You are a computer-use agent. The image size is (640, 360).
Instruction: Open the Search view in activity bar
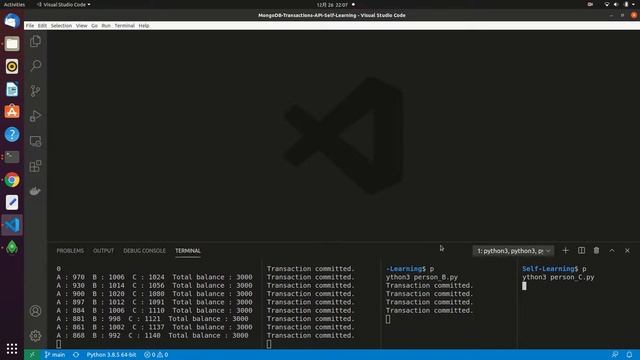click(x=36, y=66)
